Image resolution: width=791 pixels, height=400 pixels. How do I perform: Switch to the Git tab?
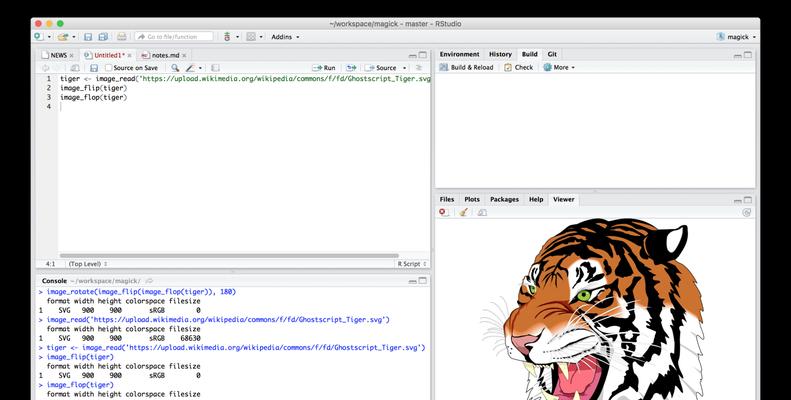click(x=552, y=54)
